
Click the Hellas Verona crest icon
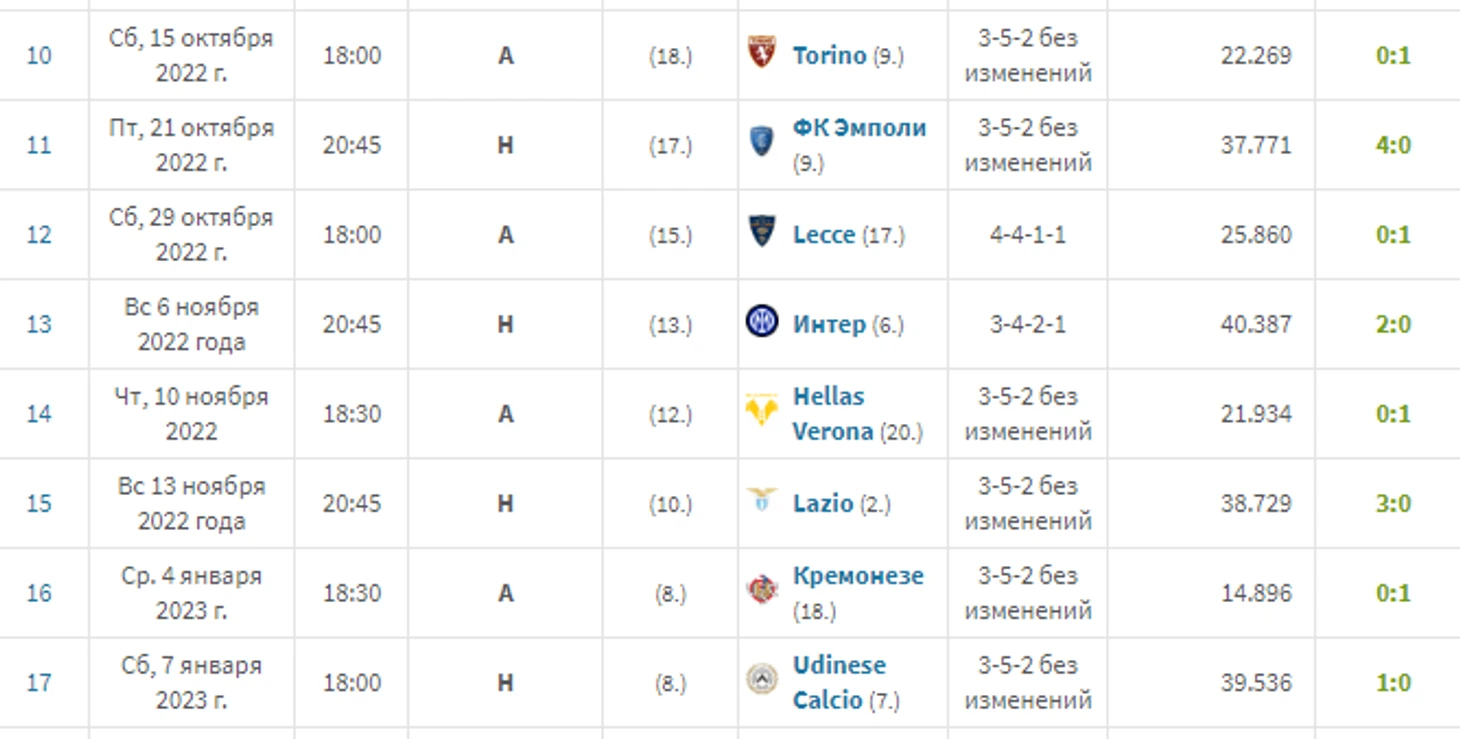(x=762, y=410)
